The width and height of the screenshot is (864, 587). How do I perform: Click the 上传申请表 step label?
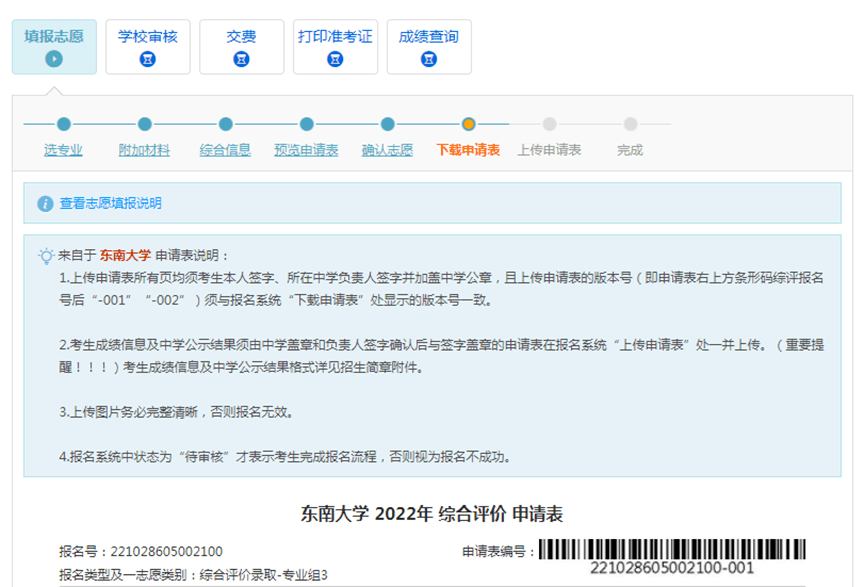(549, 150)
